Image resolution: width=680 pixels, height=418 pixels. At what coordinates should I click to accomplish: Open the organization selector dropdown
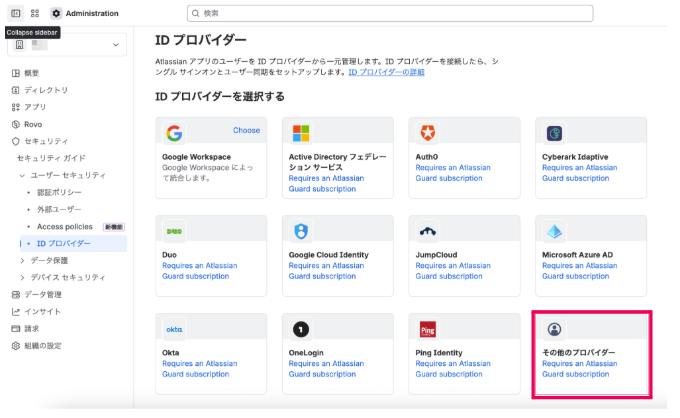pyautogui.click(x=67, y=45)
